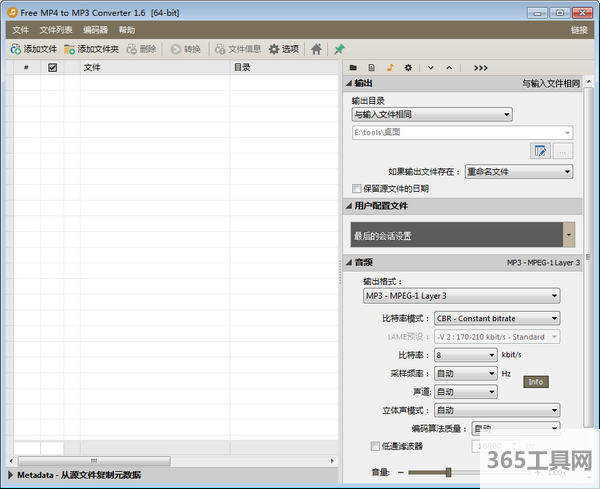
Task: Toggle the select-all checkbox in list header
Action: [53, 68]
